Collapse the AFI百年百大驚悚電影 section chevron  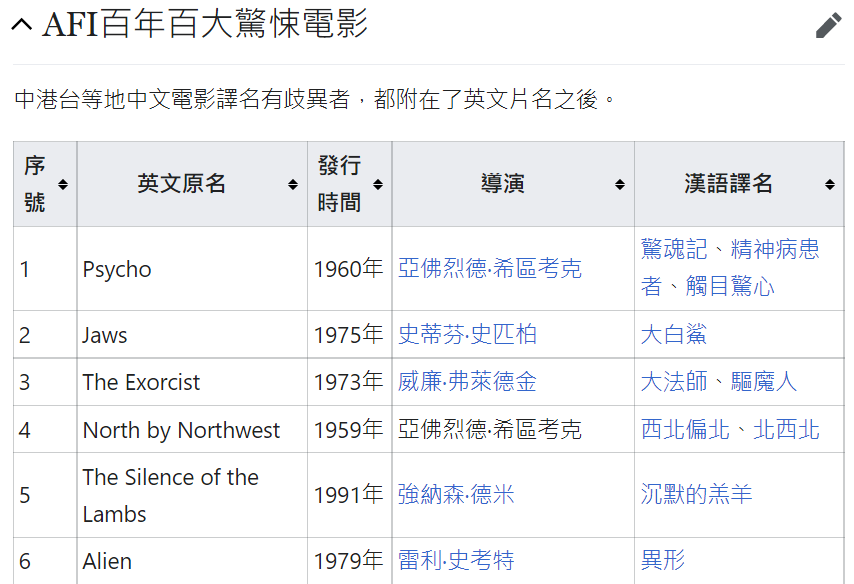(22, 24)
